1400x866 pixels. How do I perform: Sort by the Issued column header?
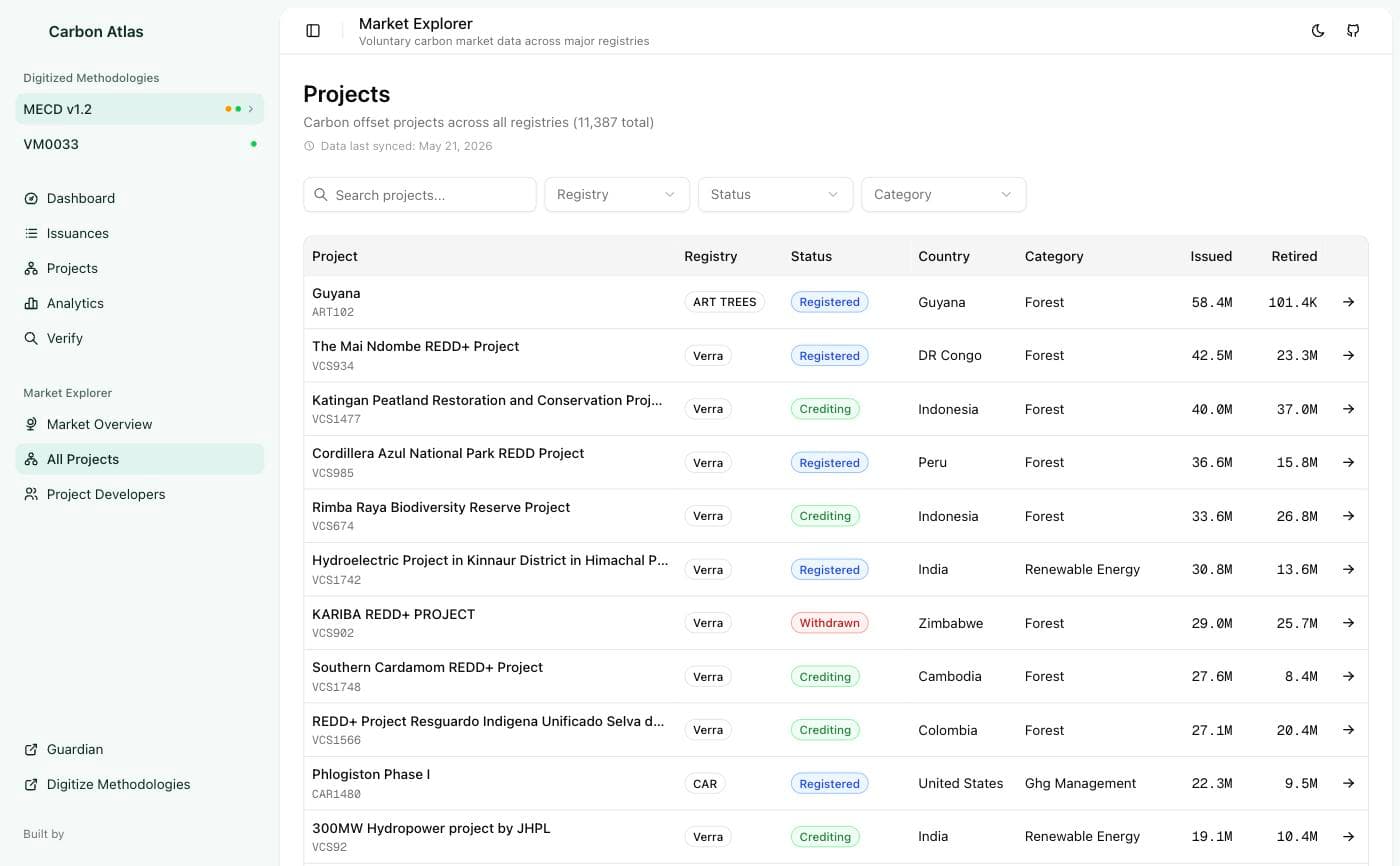[1211, 256]
